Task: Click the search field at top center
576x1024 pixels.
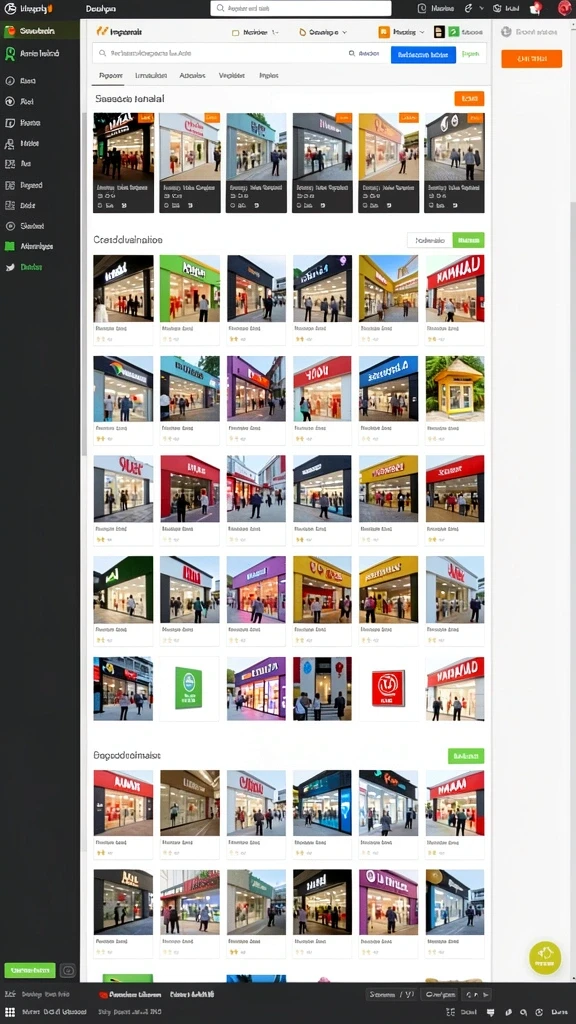Action: coord(301,8)
